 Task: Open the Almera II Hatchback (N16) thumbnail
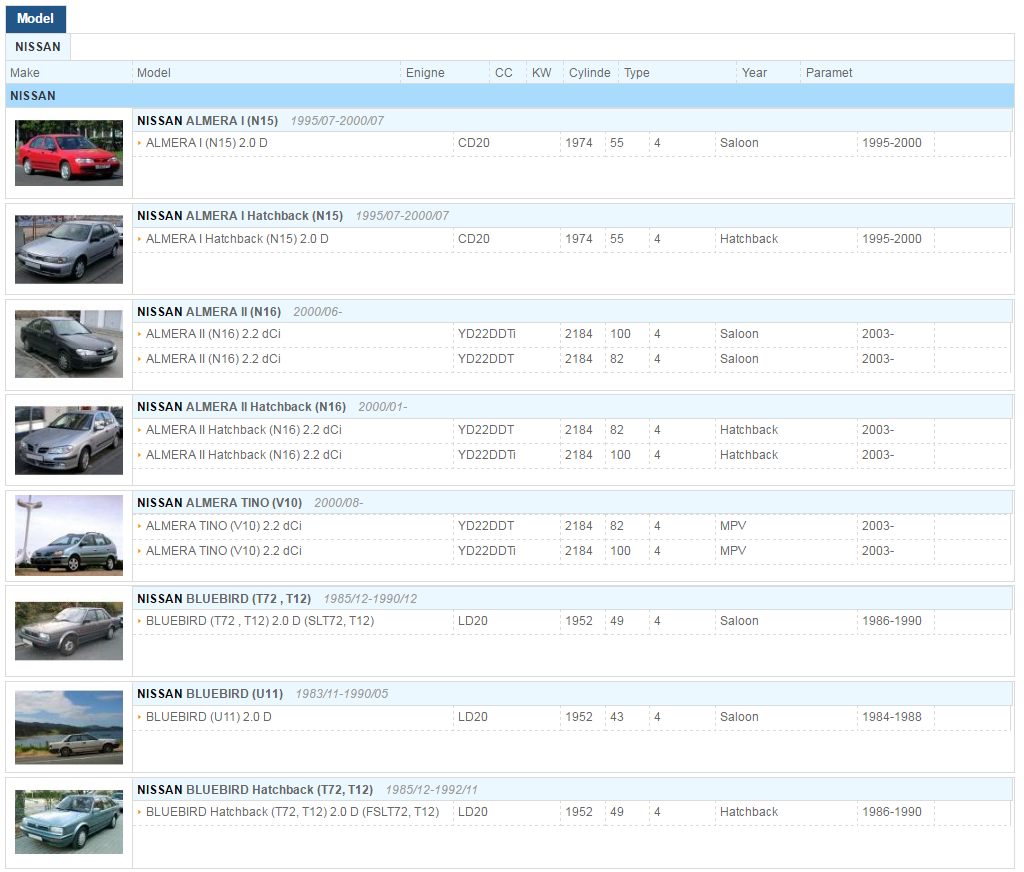point(69,440)
